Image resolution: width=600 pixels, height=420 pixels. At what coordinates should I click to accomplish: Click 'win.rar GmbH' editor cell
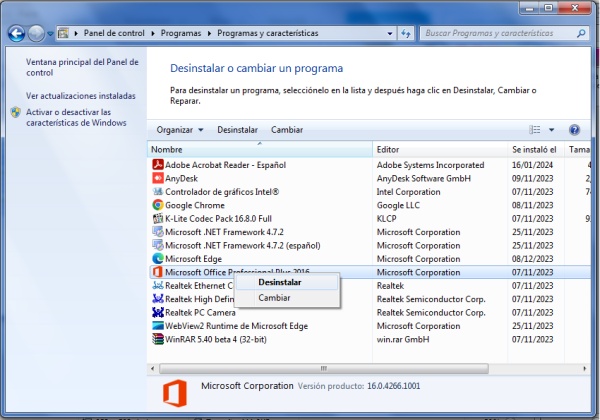pyautogui.click(x=403, y=339)
